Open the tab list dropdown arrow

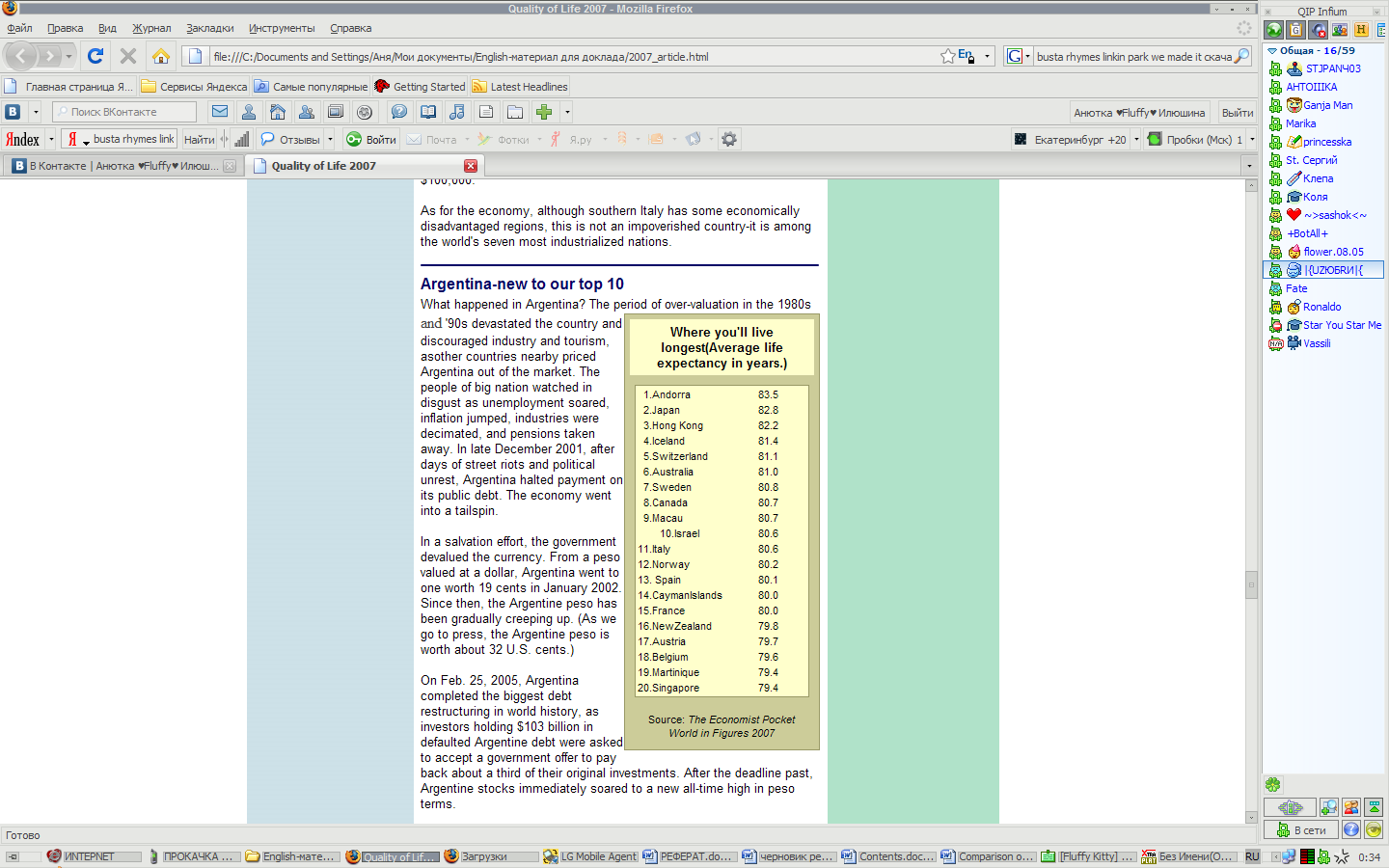pos(1249,166)
